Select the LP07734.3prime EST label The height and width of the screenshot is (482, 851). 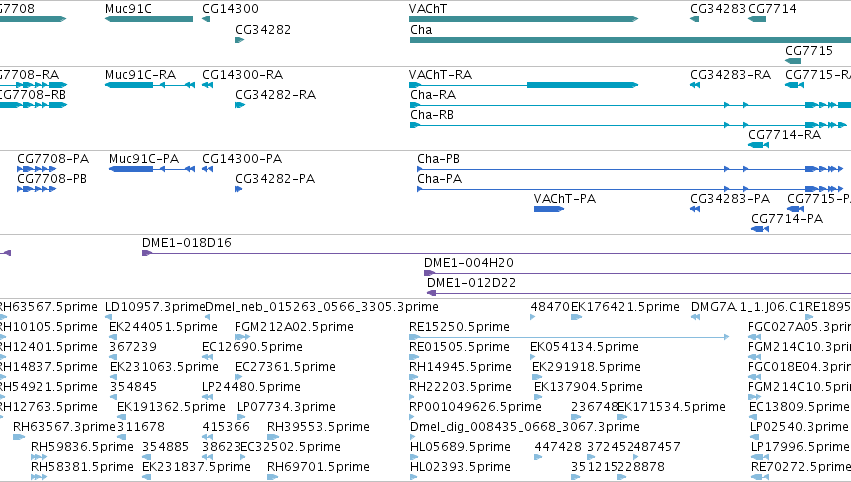pyautogui.click(x=287, y=408)
